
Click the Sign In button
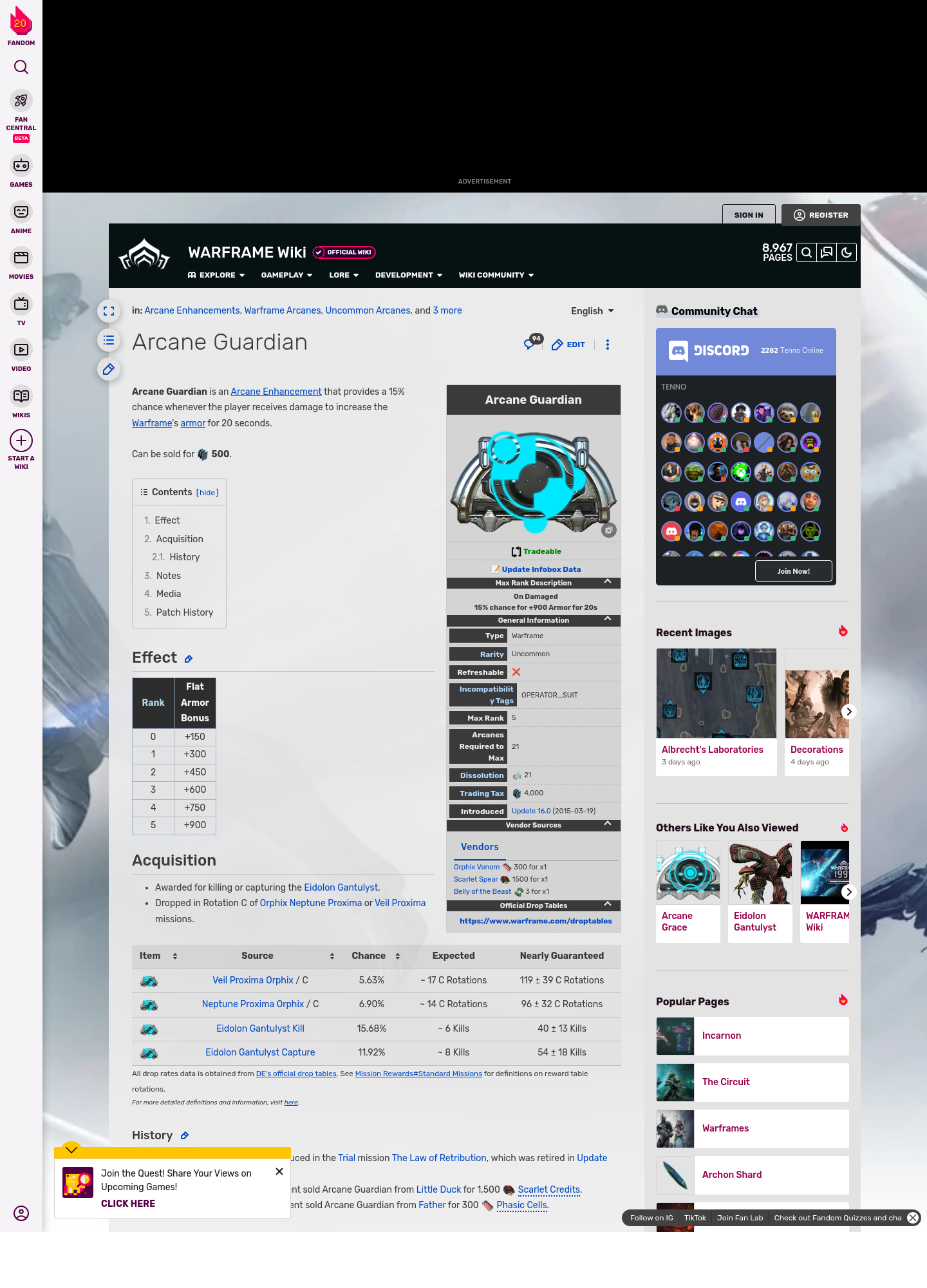749,215
